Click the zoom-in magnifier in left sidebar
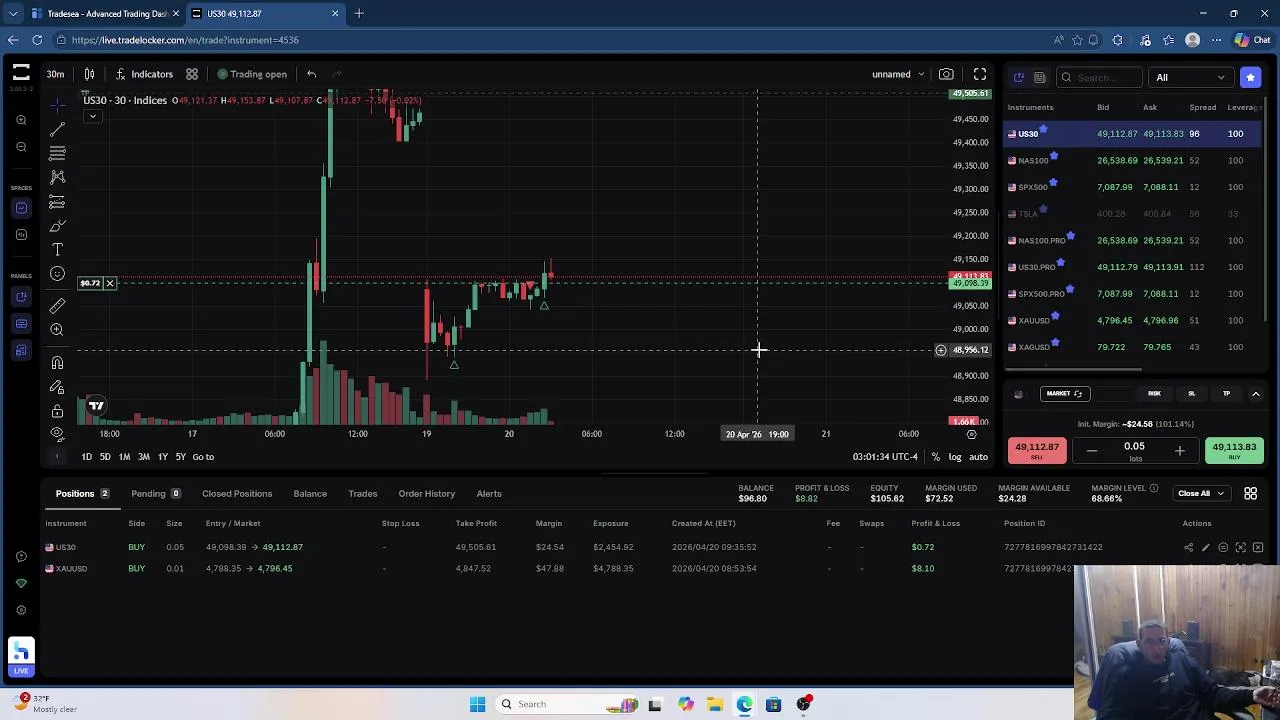The image size is (1280, 720). click(21, 120)
